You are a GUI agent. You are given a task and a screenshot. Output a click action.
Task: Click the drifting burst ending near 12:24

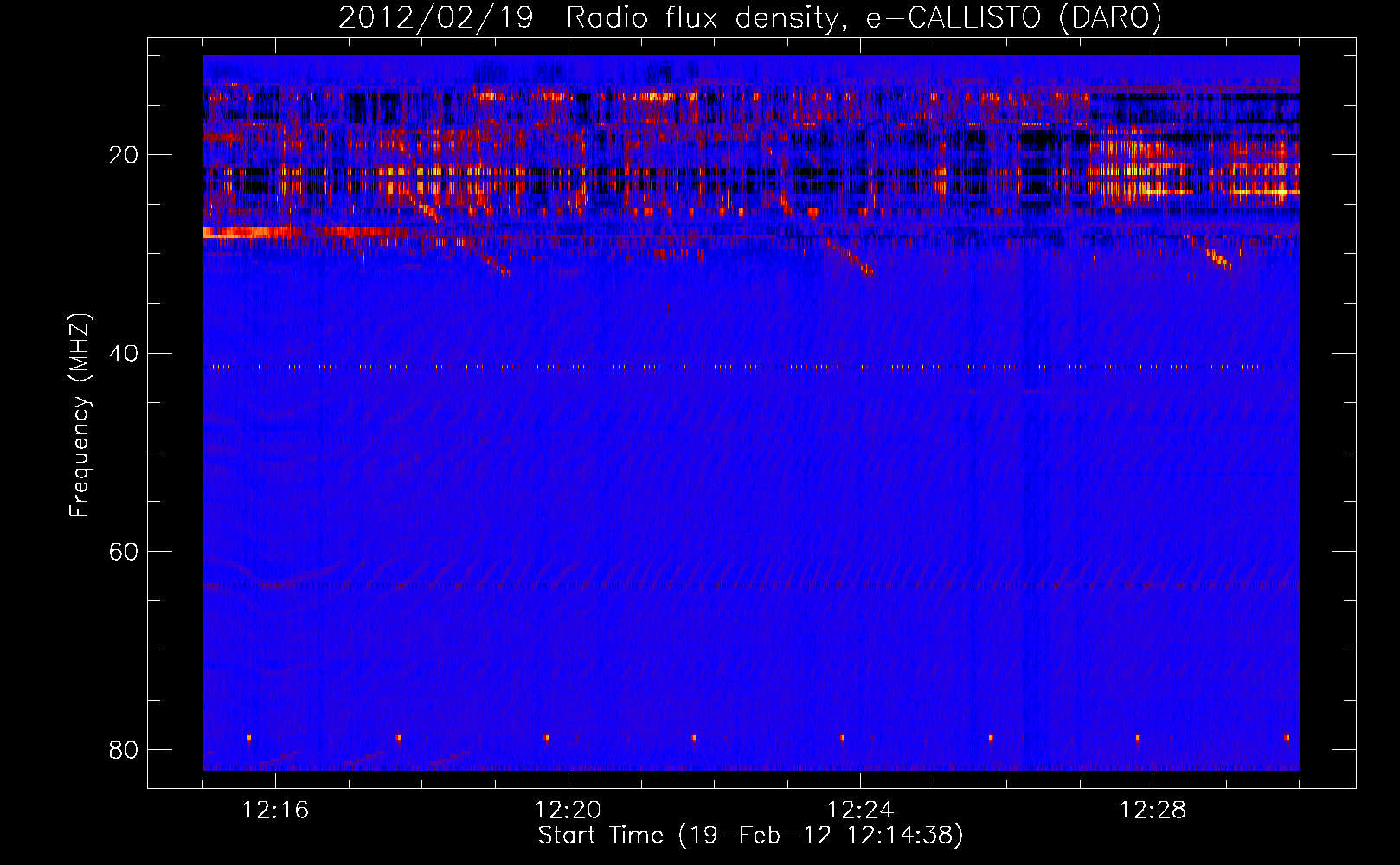tap(852, 258)
